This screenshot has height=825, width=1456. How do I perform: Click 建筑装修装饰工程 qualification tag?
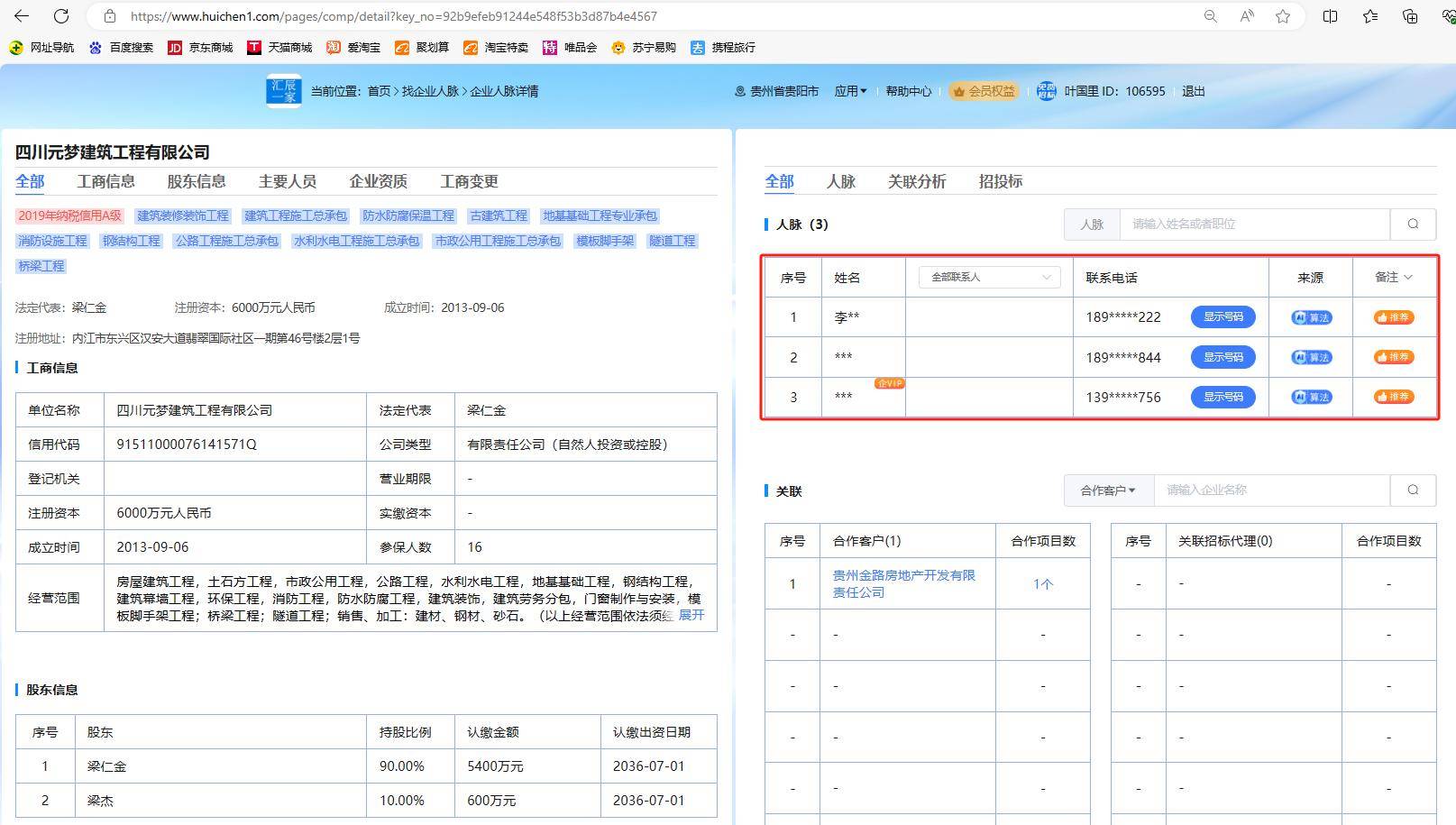(x=183, y=215)
